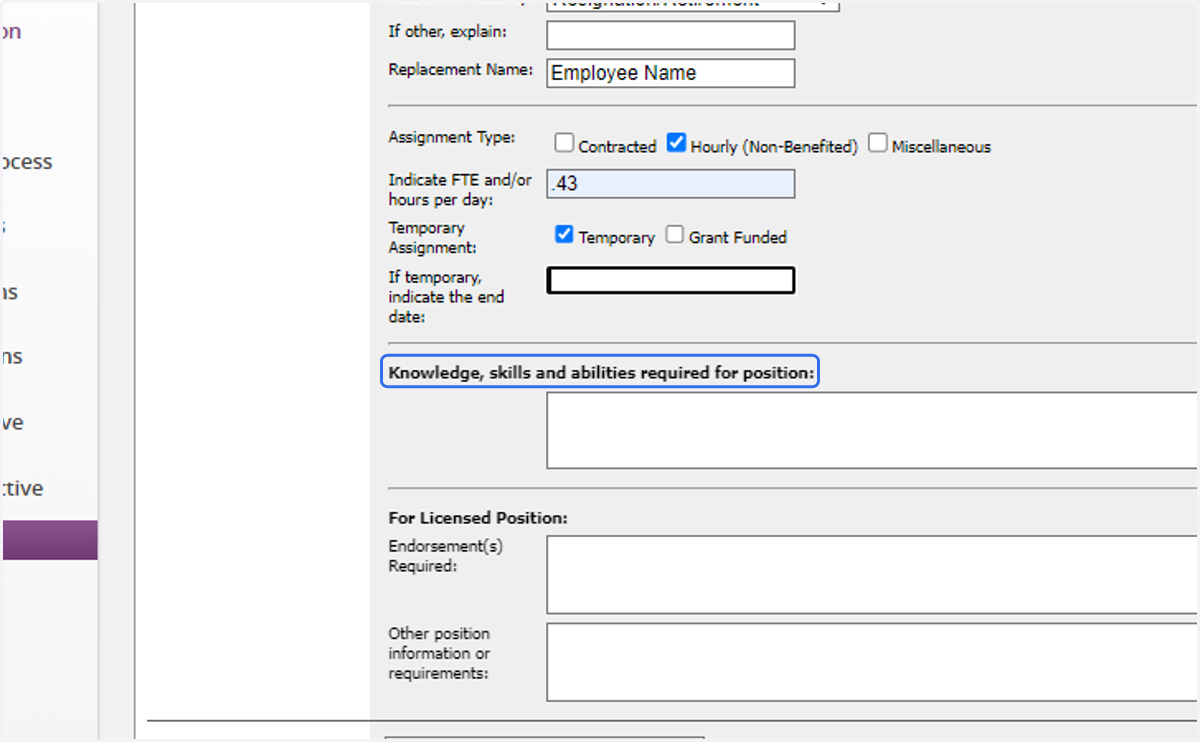Click the Replacement Name field
Viewport: 1200px width, 742px height.
[670, 73]
